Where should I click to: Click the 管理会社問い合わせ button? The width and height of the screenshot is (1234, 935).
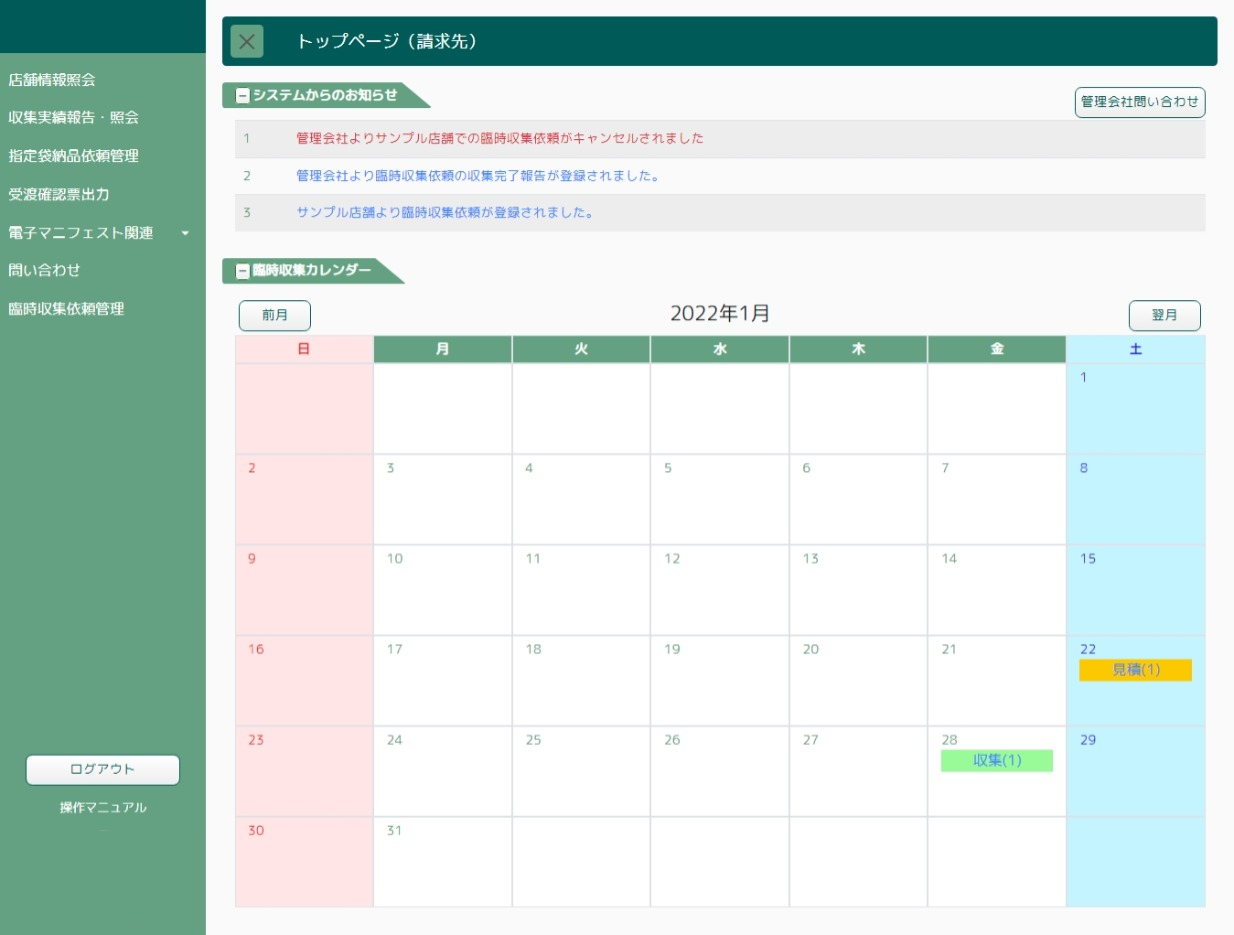(1139, 102)
